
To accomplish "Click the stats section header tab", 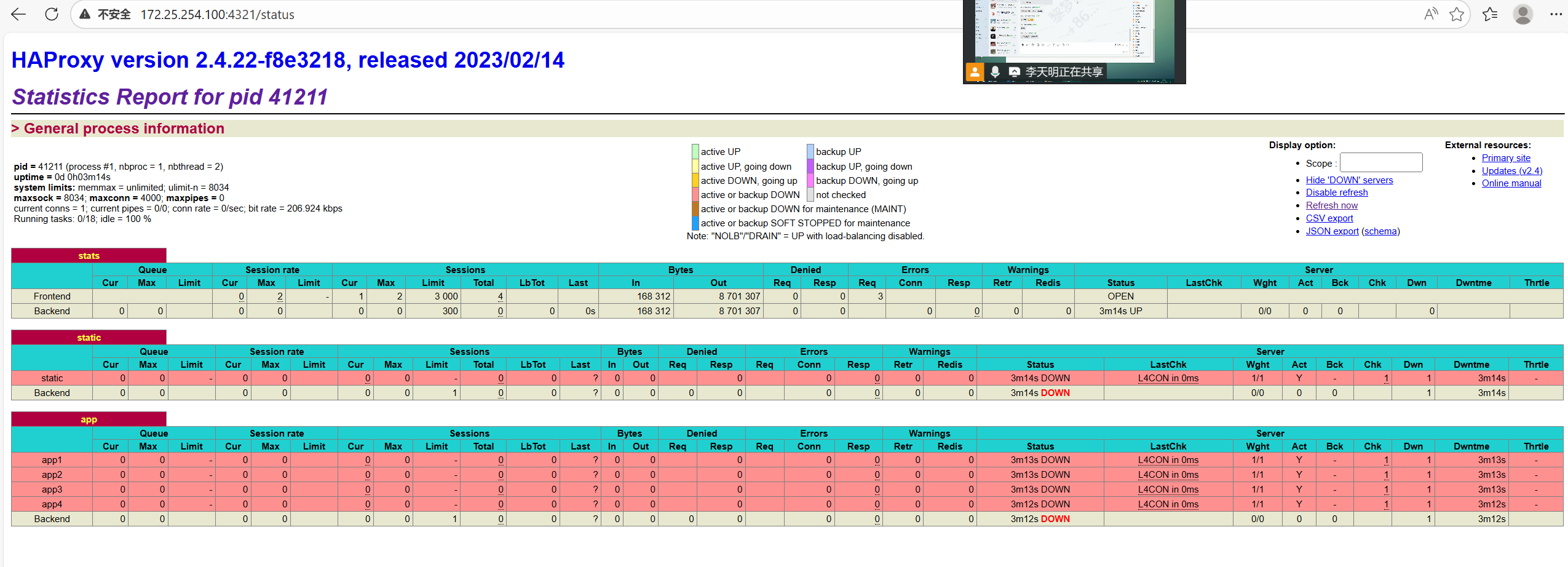I will [89, 255].
